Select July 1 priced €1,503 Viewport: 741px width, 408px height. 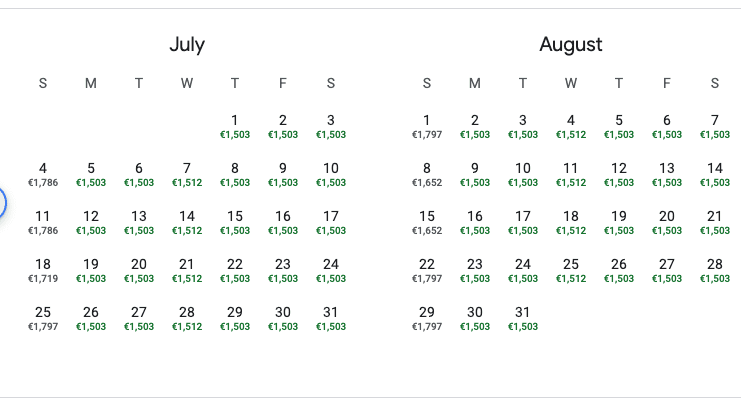point(235,127)
